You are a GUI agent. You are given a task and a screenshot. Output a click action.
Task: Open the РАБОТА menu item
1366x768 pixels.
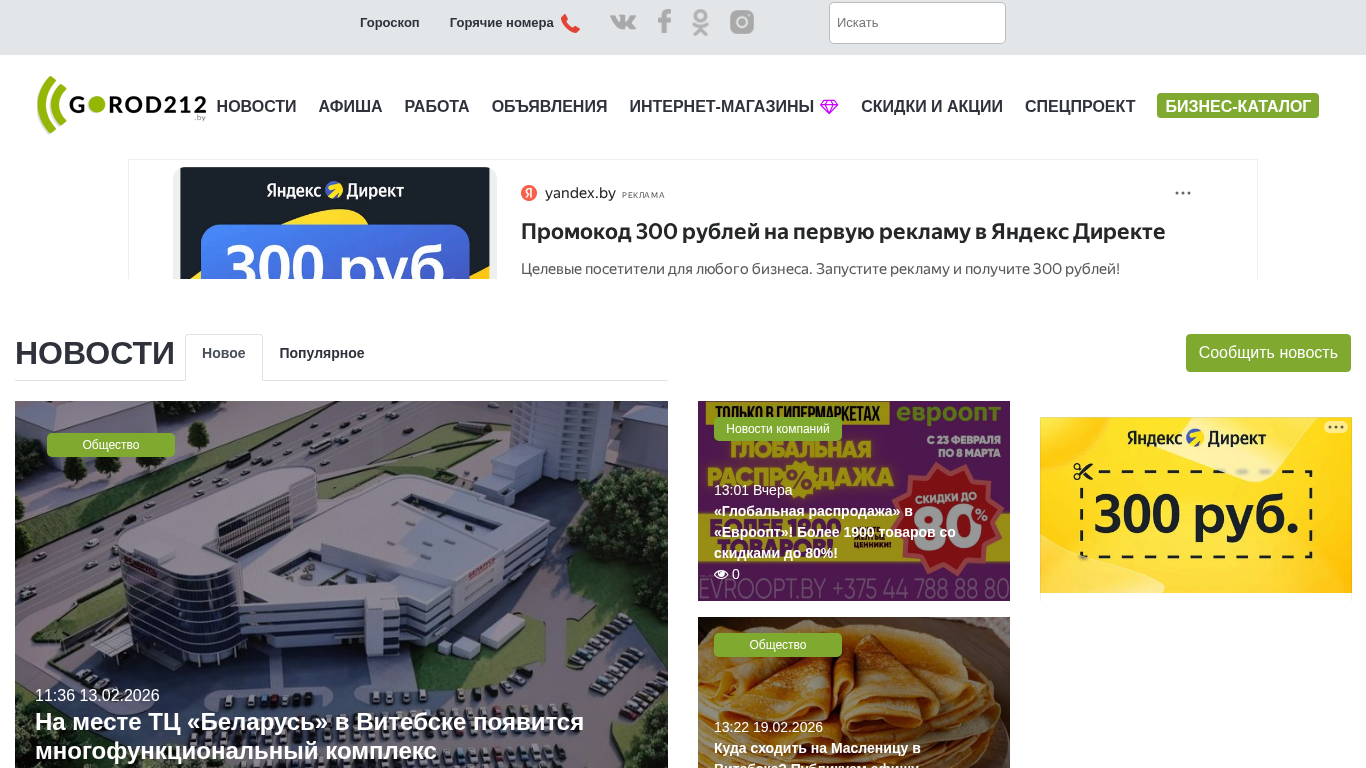click(437, 107)
